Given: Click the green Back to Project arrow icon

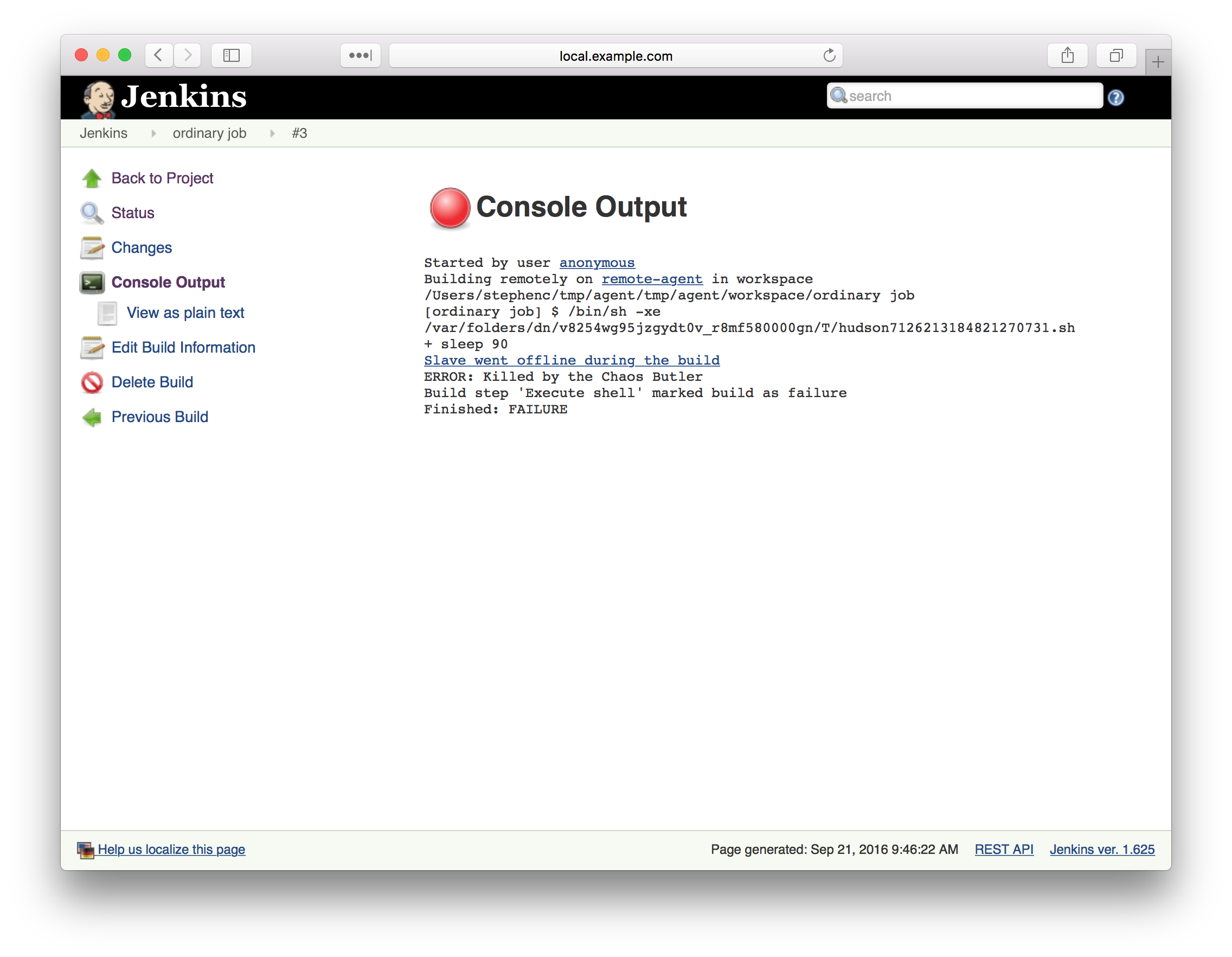Looking at the screenshot, I should (x=92, y=178).
